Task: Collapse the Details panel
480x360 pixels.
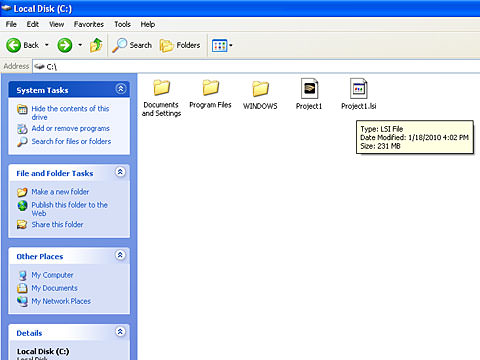Action: (x=120, y=332)
